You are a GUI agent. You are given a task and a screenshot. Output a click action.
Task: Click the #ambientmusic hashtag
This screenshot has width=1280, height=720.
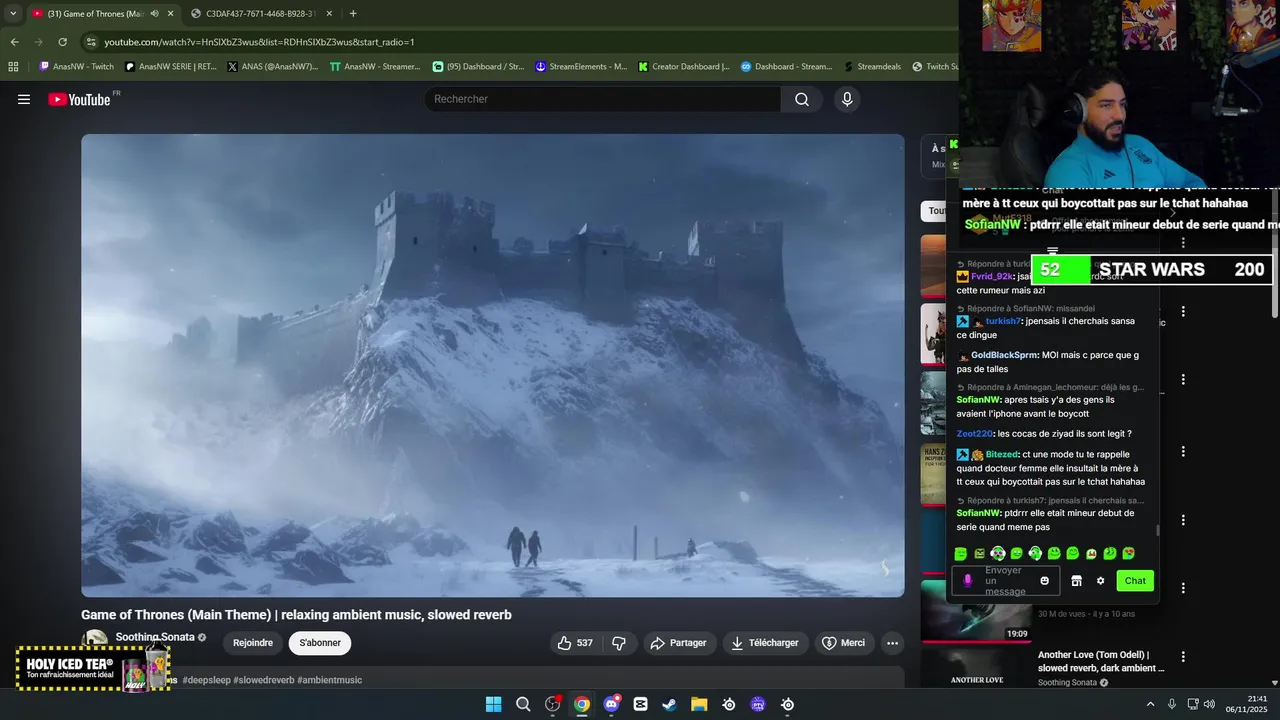[x=330, y=680]
